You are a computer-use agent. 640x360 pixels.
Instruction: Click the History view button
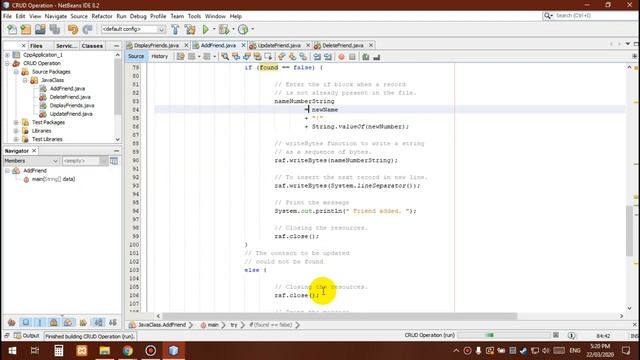[x=160, y=57]
